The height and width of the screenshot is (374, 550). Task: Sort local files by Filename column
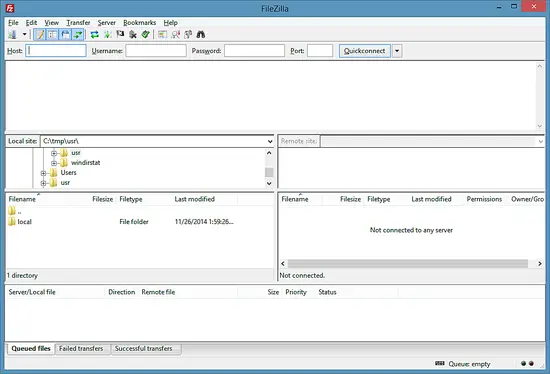tap(22, 199)
